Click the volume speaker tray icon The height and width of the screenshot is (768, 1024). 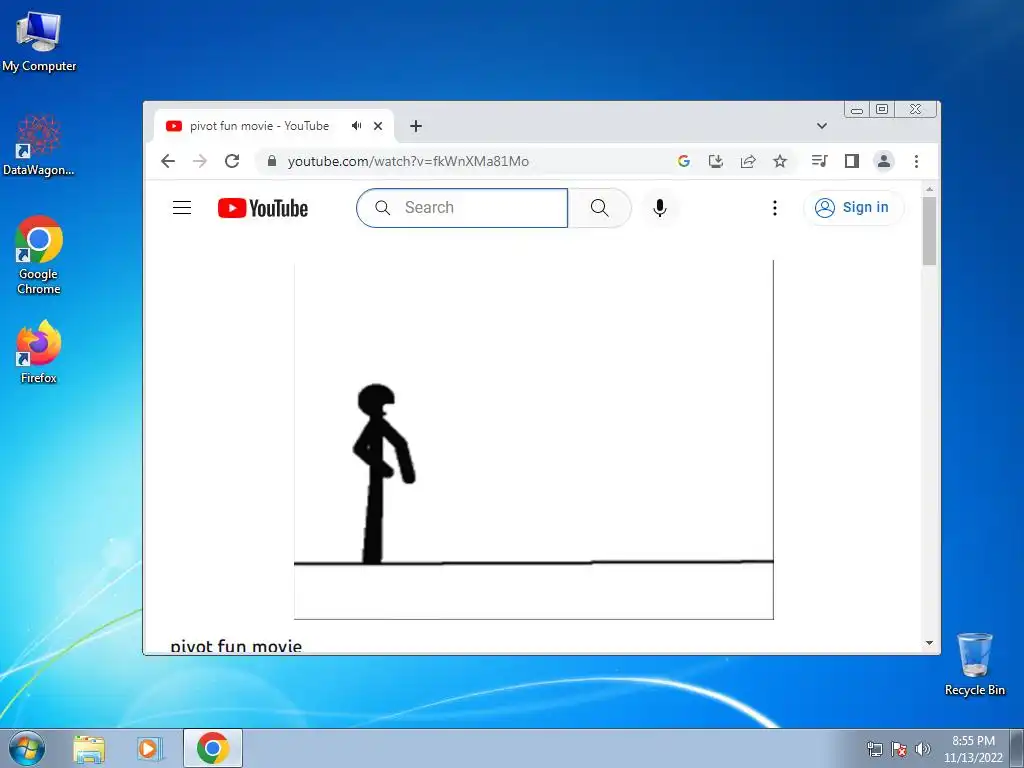[922, 749]
